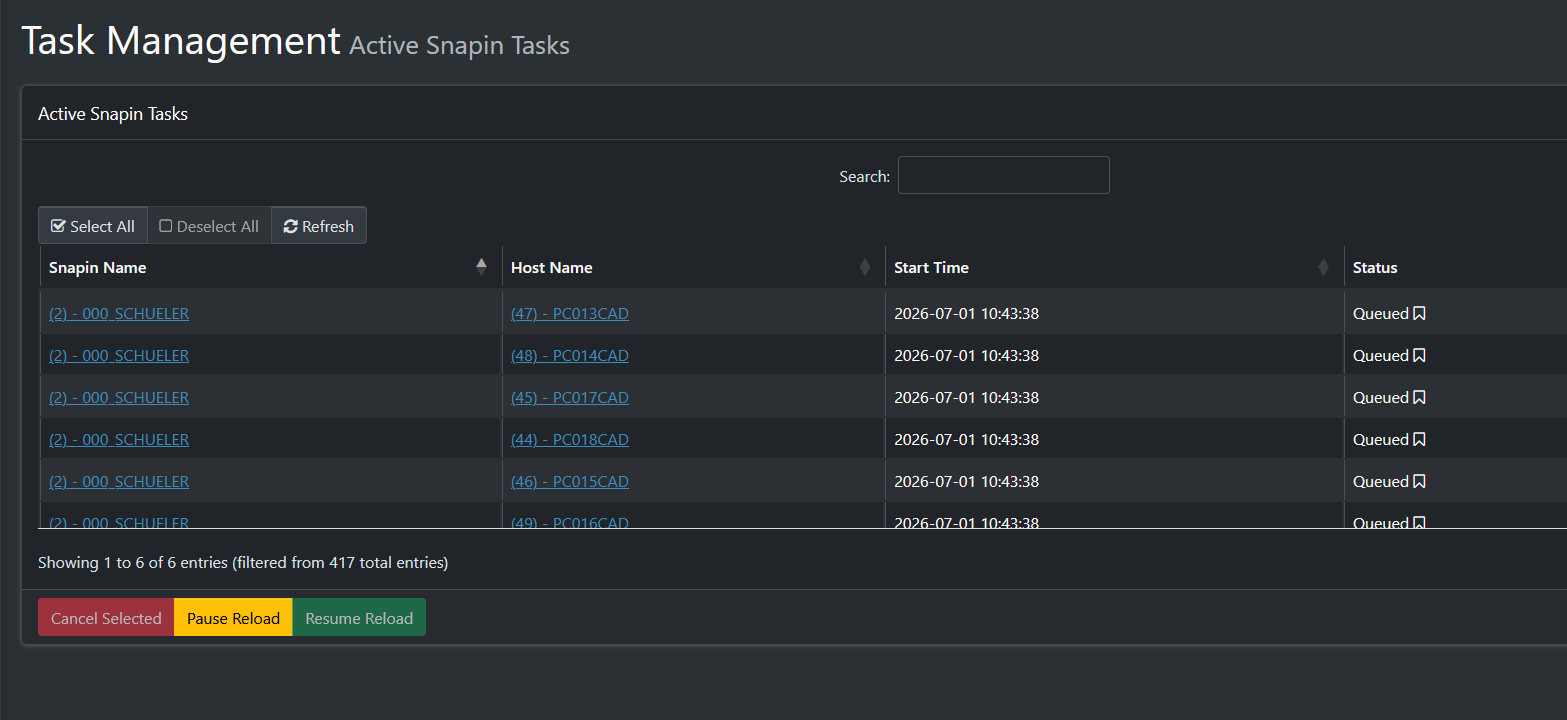Sort by Start Time using its sort arrow
Screen dimensions: 1567x720
click(x=1324, y=267)
